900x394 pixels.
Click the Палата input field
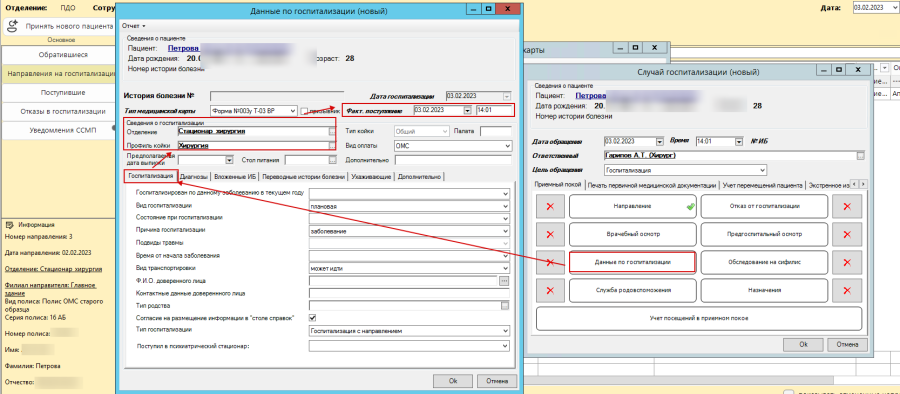point(495,132)
